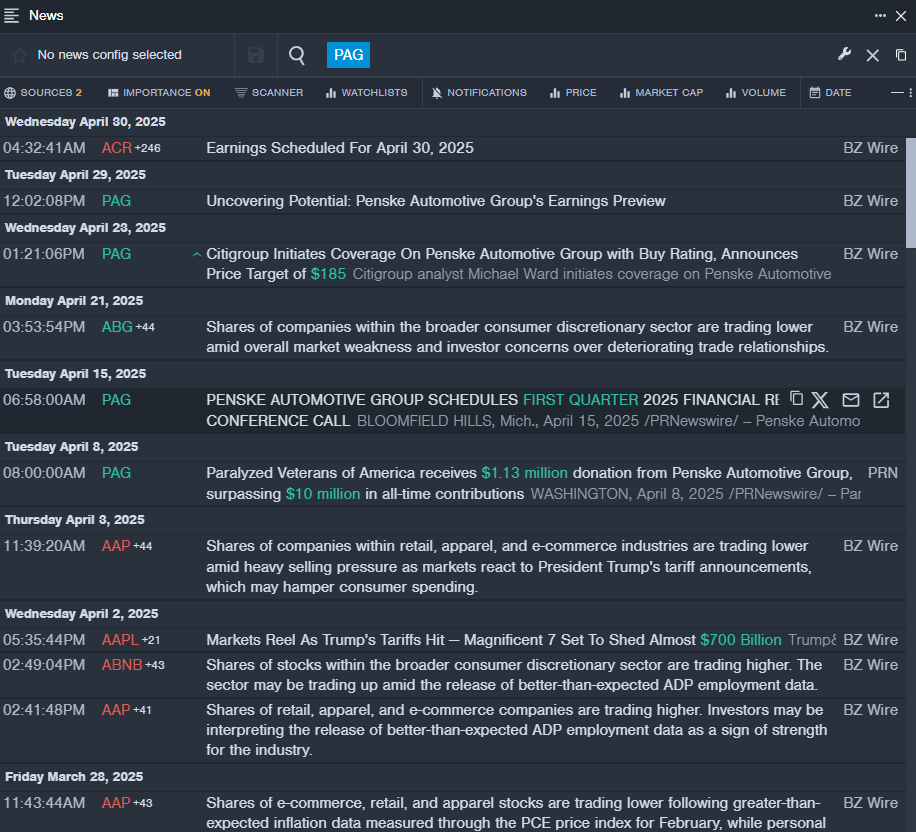Open the vertical dots menu in filter bar
916x832 pixels.
[911, 92]
